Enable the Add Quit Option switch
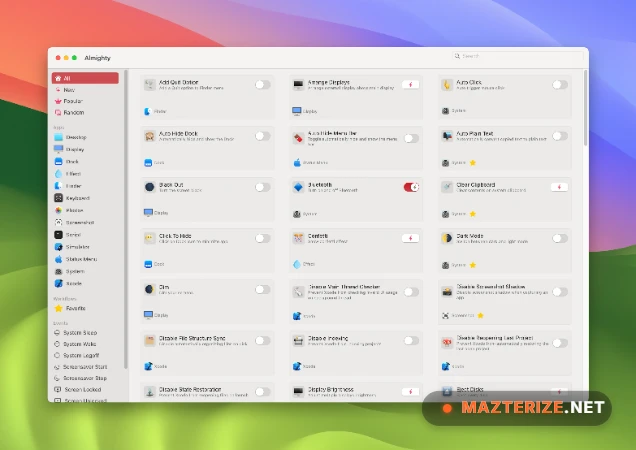 tap(262, 84)
